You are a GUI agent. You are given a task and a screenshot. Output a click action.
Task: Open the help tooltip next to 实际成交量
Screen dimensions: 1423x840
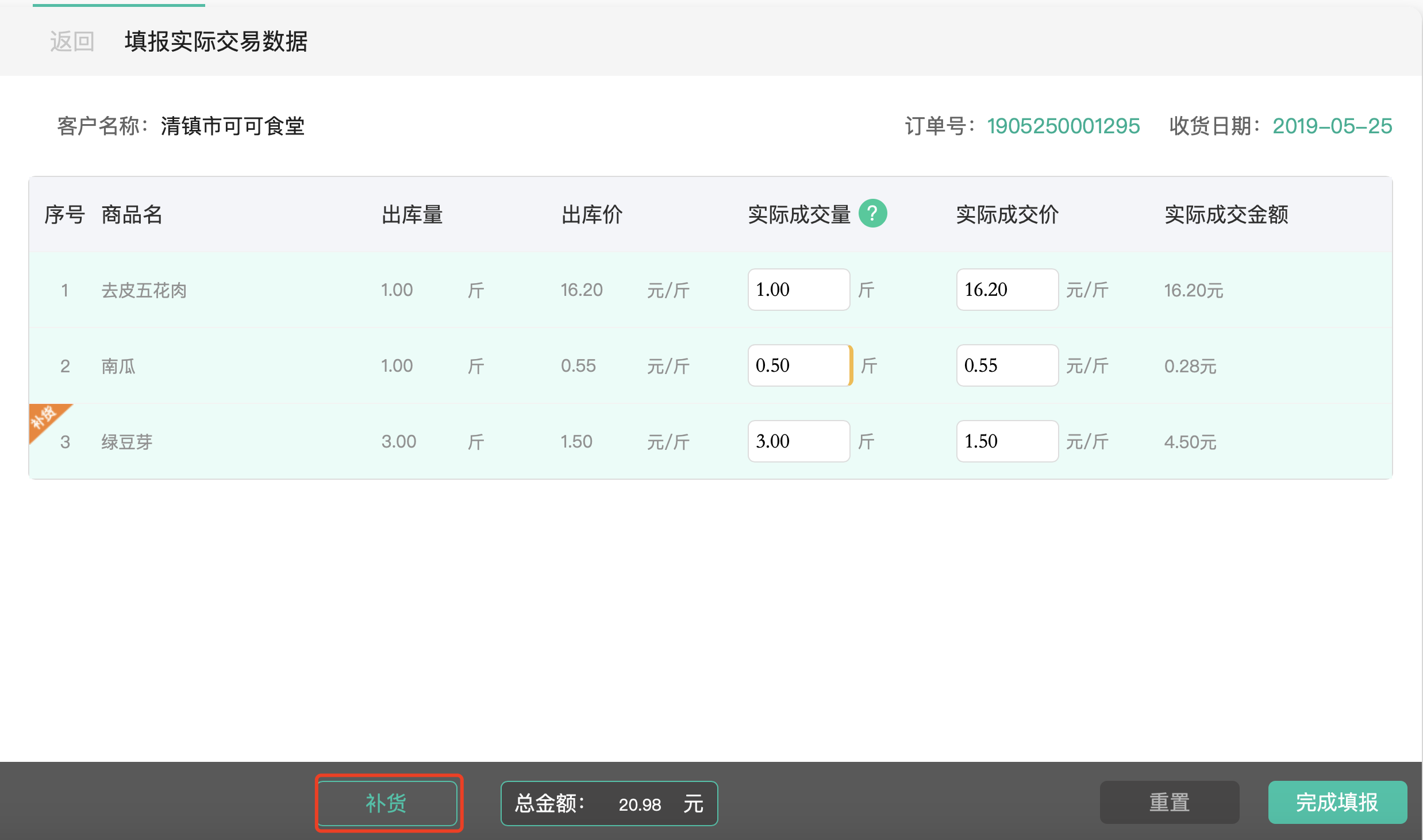coord(873,213)
